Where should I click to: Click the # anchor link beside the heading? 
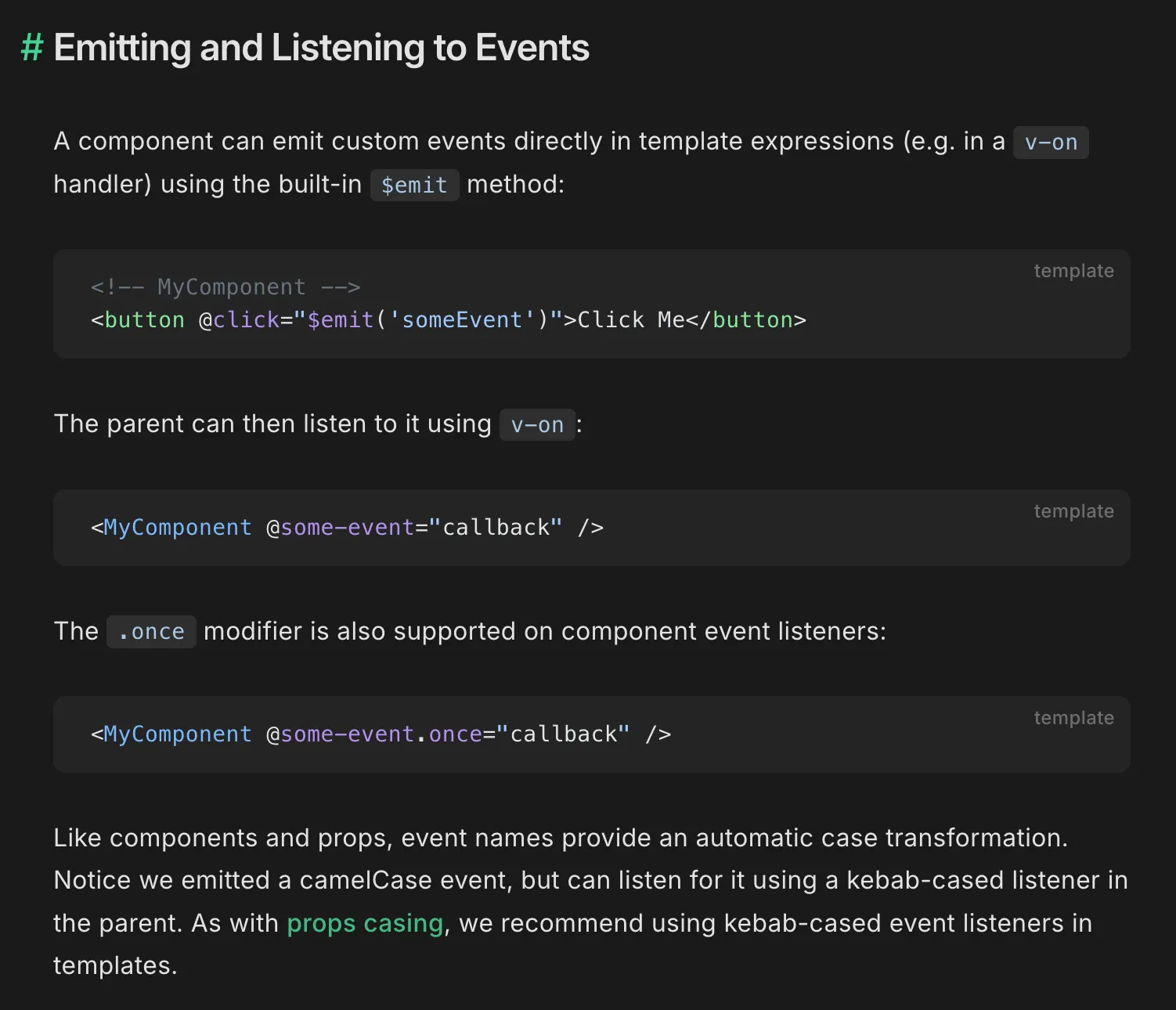click(32, 48)
